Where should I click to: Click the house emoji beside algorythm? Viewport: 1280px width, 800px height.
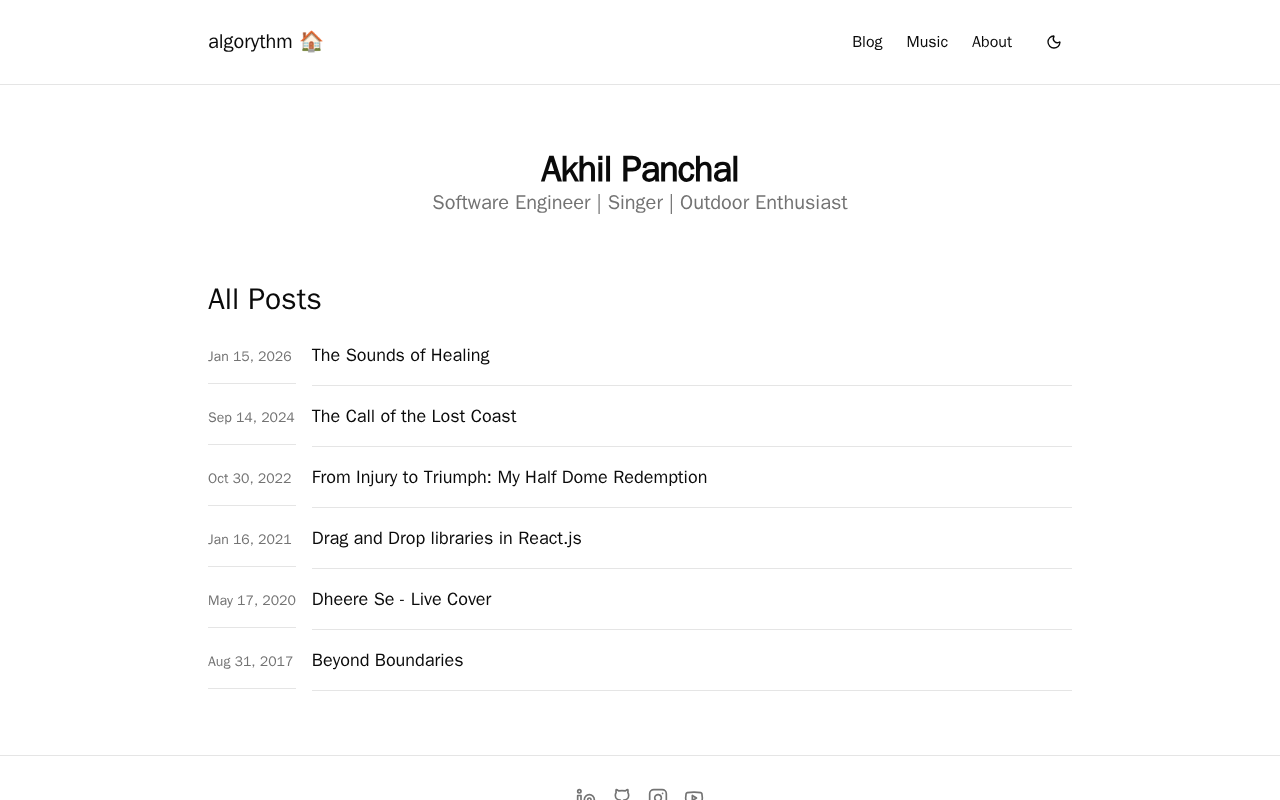click(311, 41)
